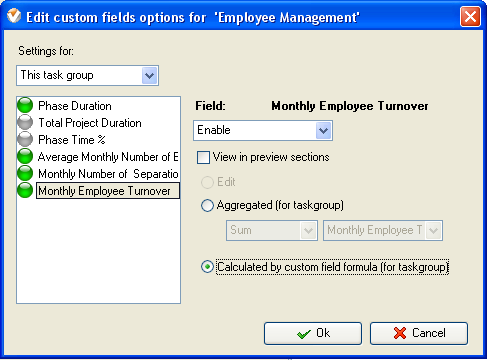Click gray status ball beside Phase Time %
This screenshot has width=488, height=360.
click(x=25, y=139)
